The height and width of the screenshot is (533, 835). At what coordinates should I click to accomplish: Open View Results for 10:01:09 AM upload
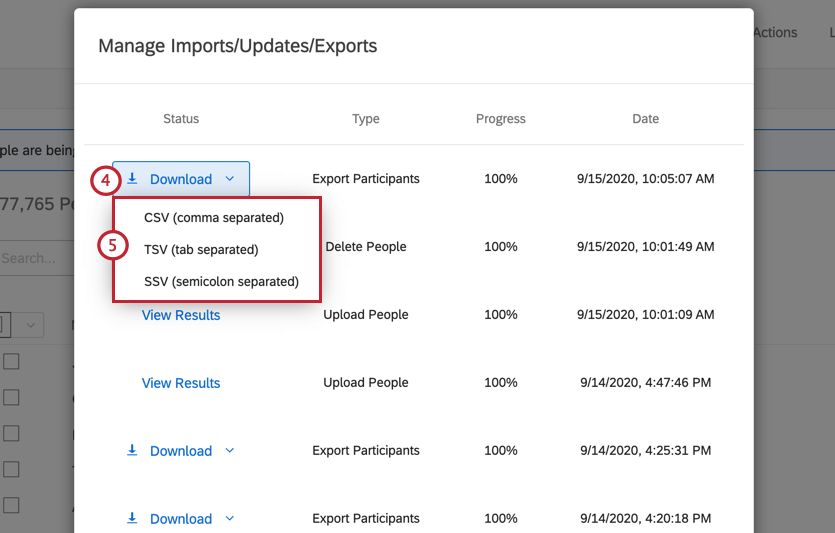click(x=181, y=315)
